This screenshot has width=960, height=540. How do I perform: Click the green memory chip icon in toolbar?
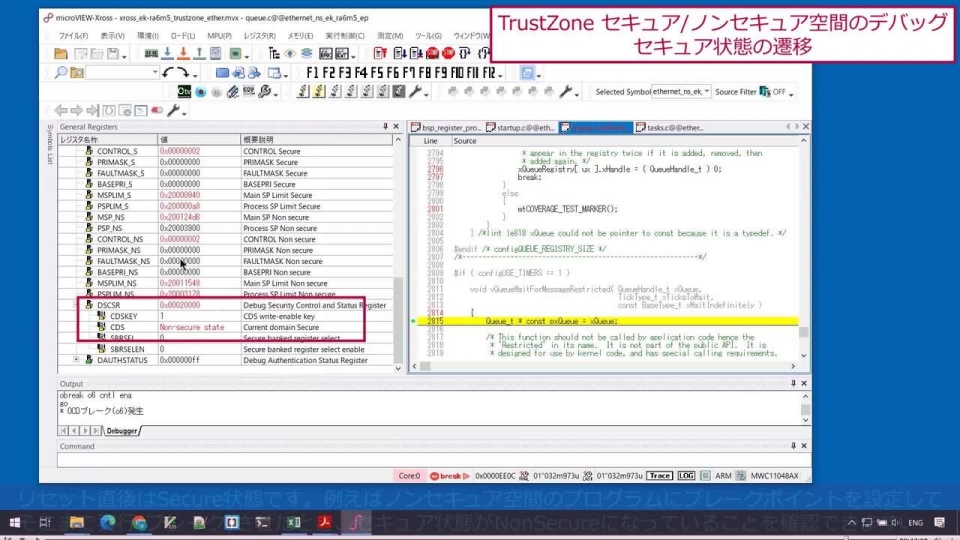coord(151,54)
